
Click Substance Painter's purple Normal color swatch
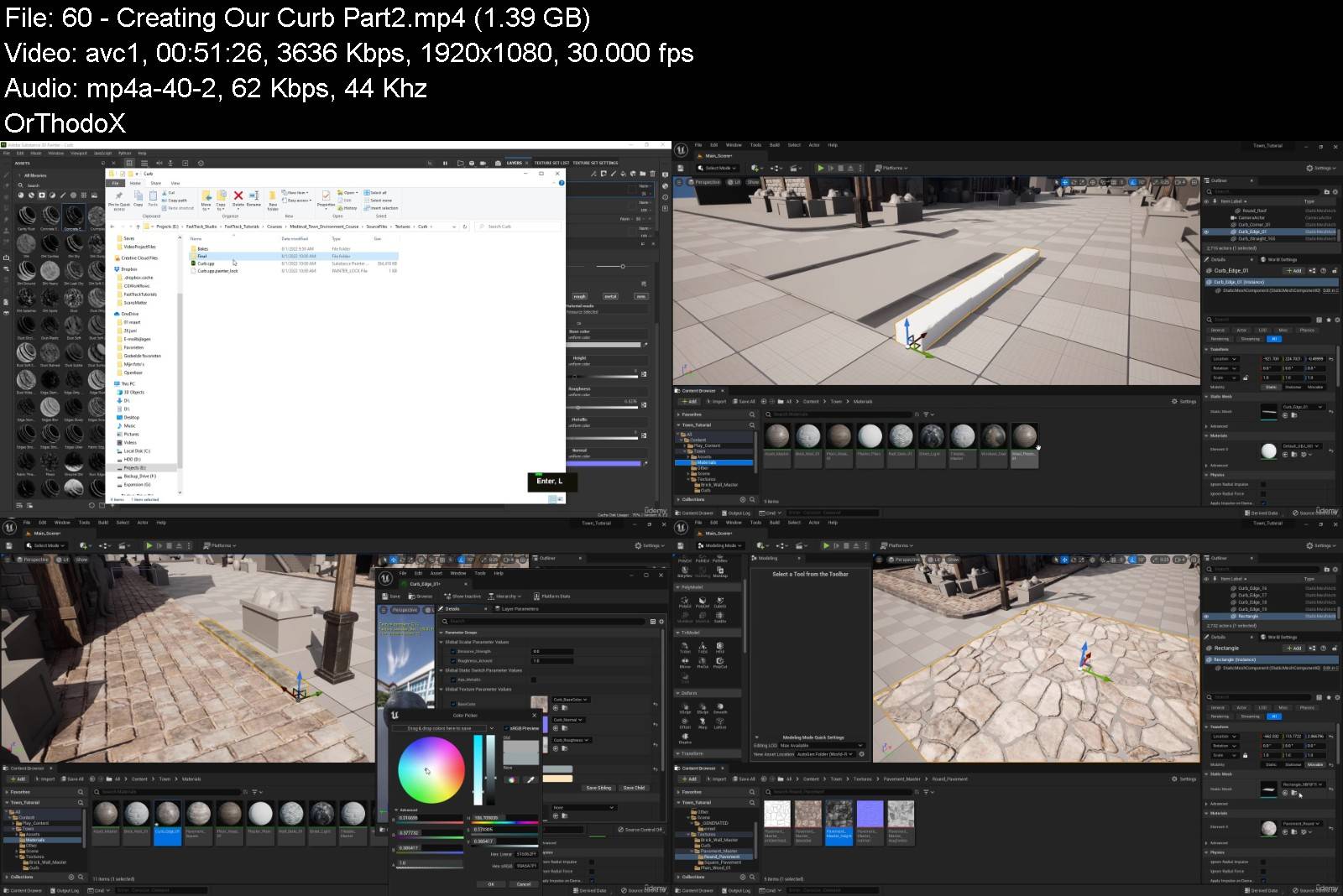coord(604,463)
